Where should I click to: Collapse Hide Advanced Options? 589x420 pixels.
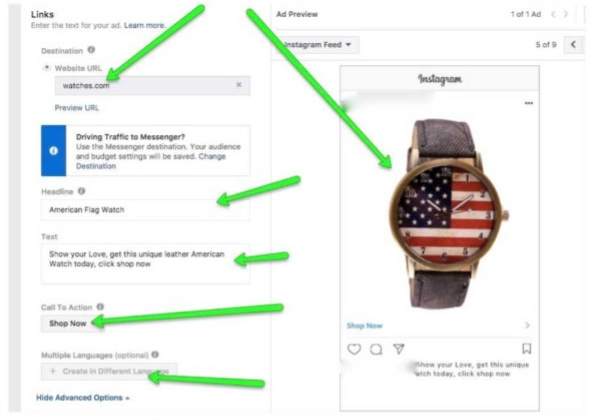(83, 397)
